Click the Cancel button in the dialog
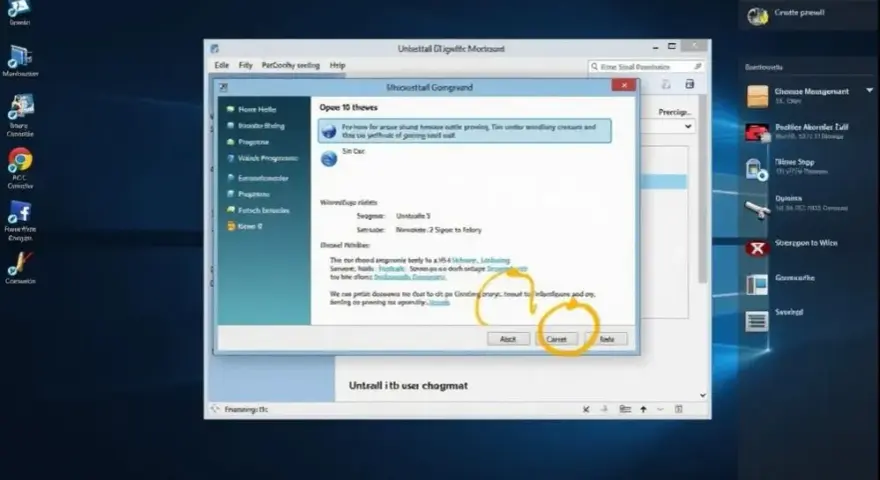Screen dimensions: 880x480 [557, 339]
